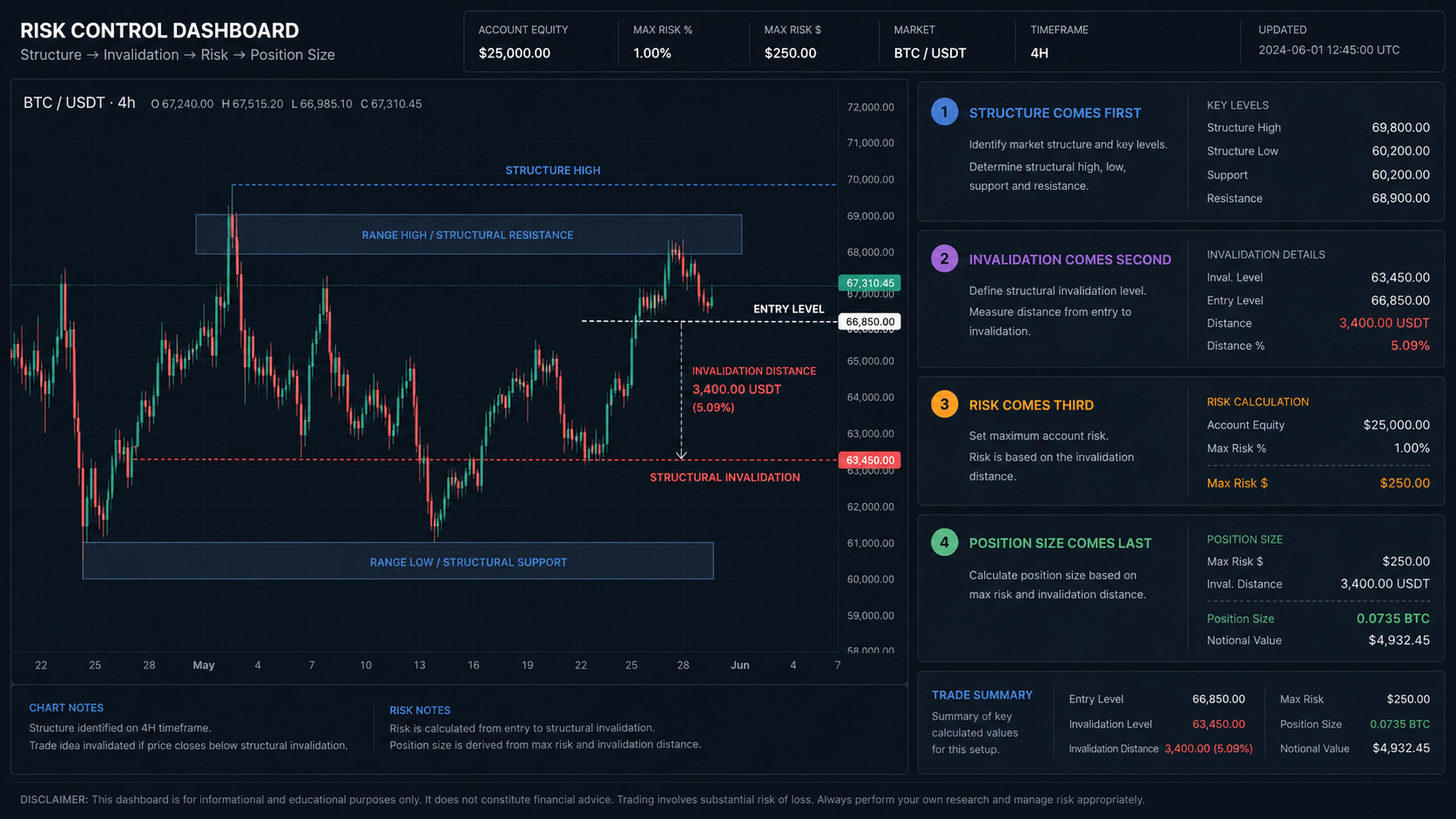The image size is (1456, 819).
Task: Click the Range Low / Structural Support zone
Action: coord(398,561)
